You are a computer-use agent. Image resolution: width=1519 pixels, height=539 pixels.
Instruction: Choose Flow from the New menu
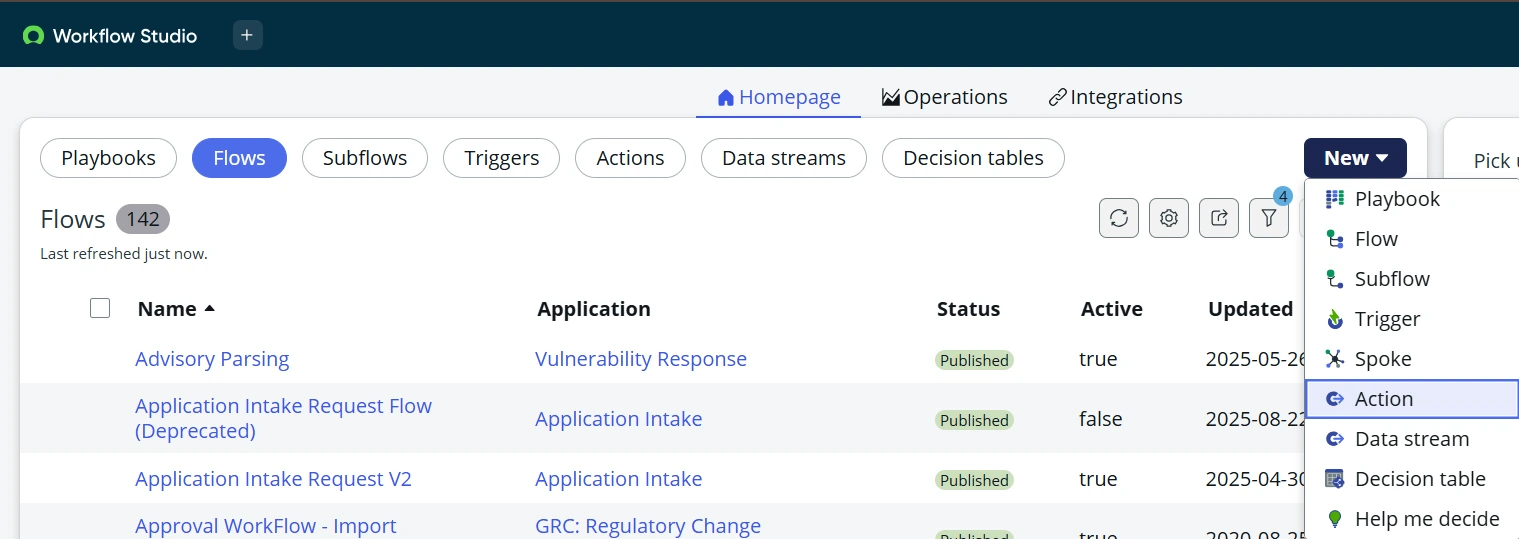coord(1412,239)
